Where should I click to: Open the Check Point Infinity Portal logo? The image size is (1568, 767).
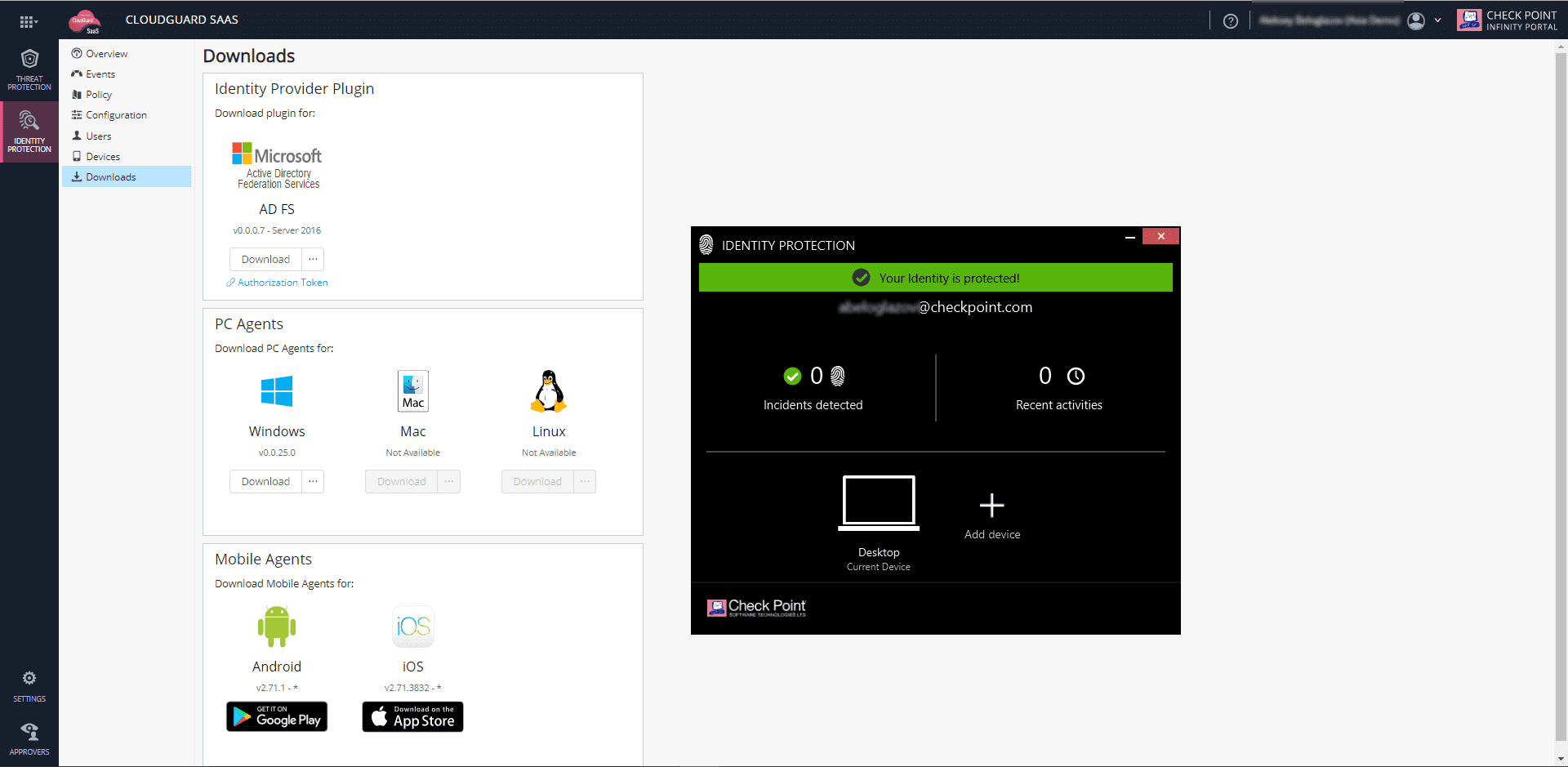tap(1508, 20)
